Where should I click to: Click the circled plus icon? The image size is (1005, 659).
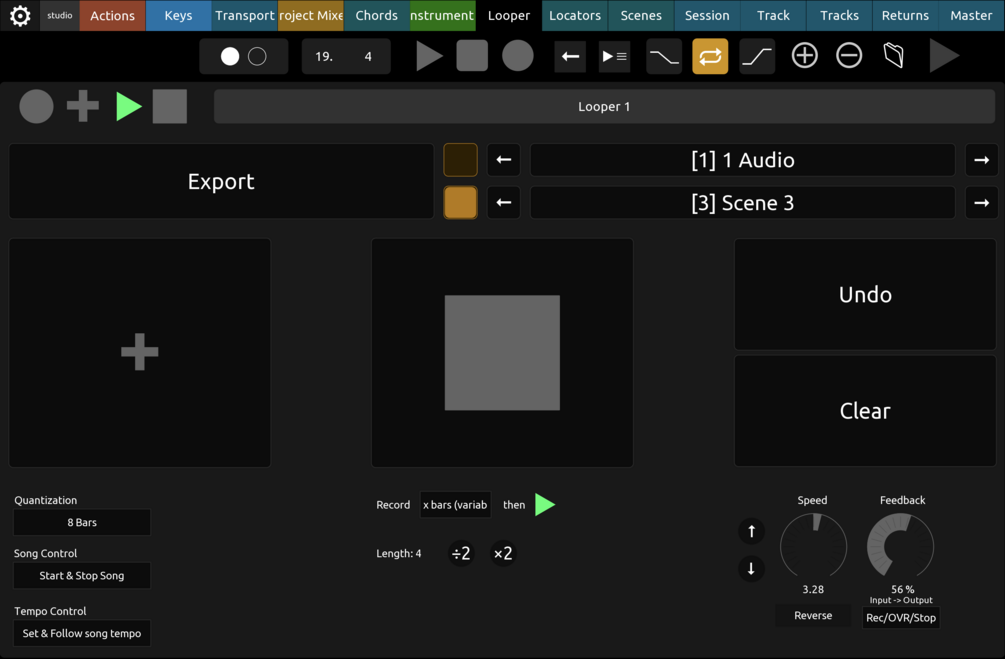point(804,56)
